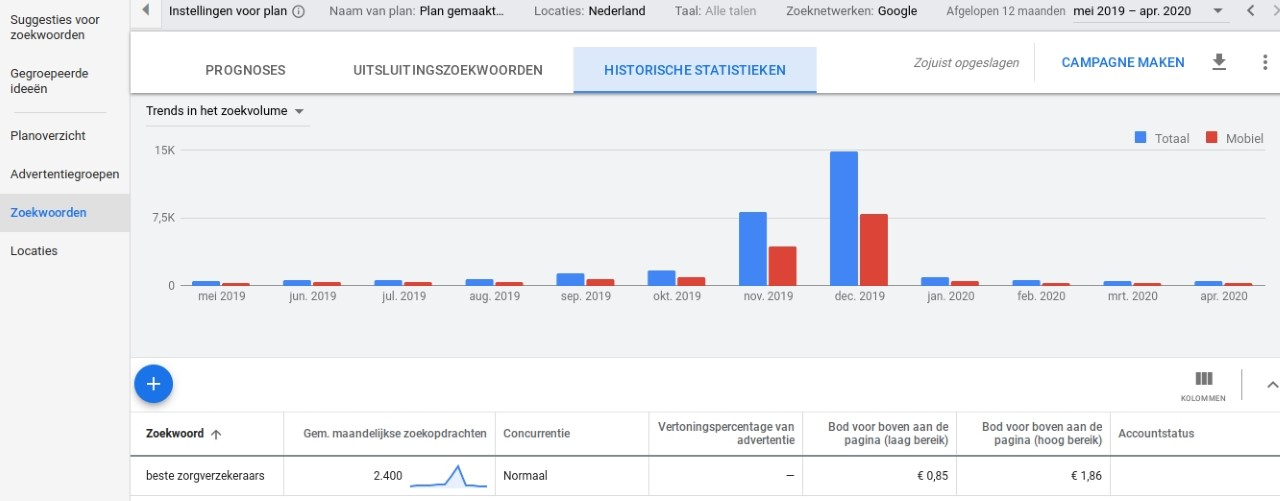Click the jan. 2020 axis label
The image size is (1280, 501).
(x=949, y=296)
